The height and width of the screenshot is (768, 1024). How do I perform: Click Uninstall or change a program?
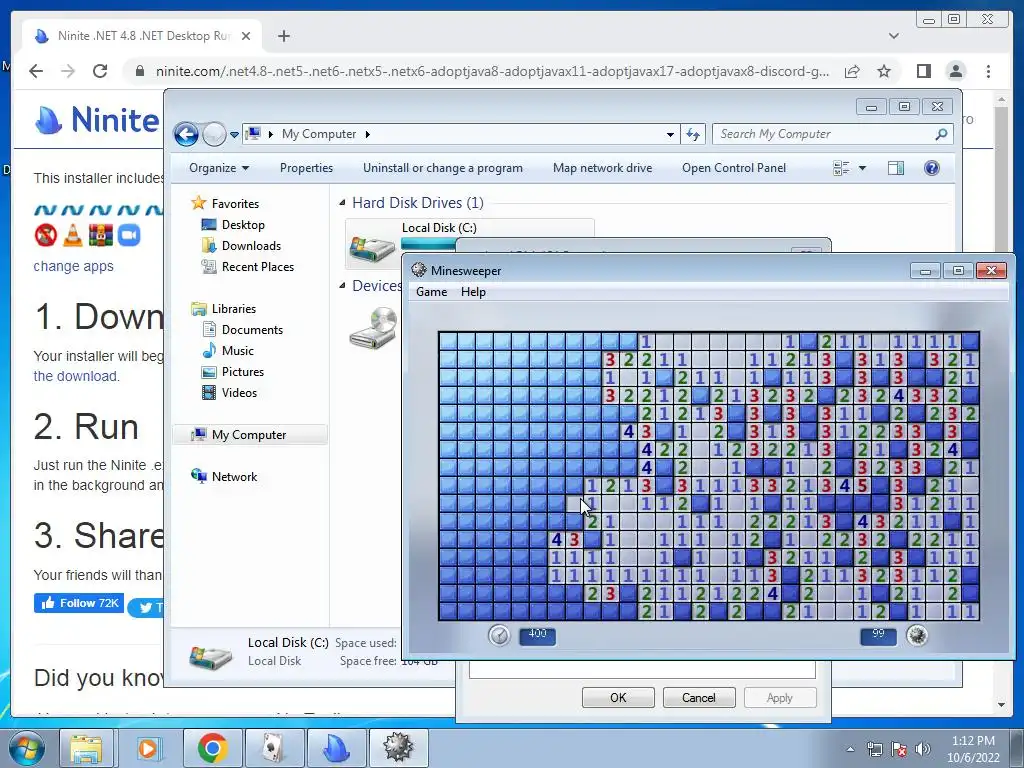click(443, 168)
